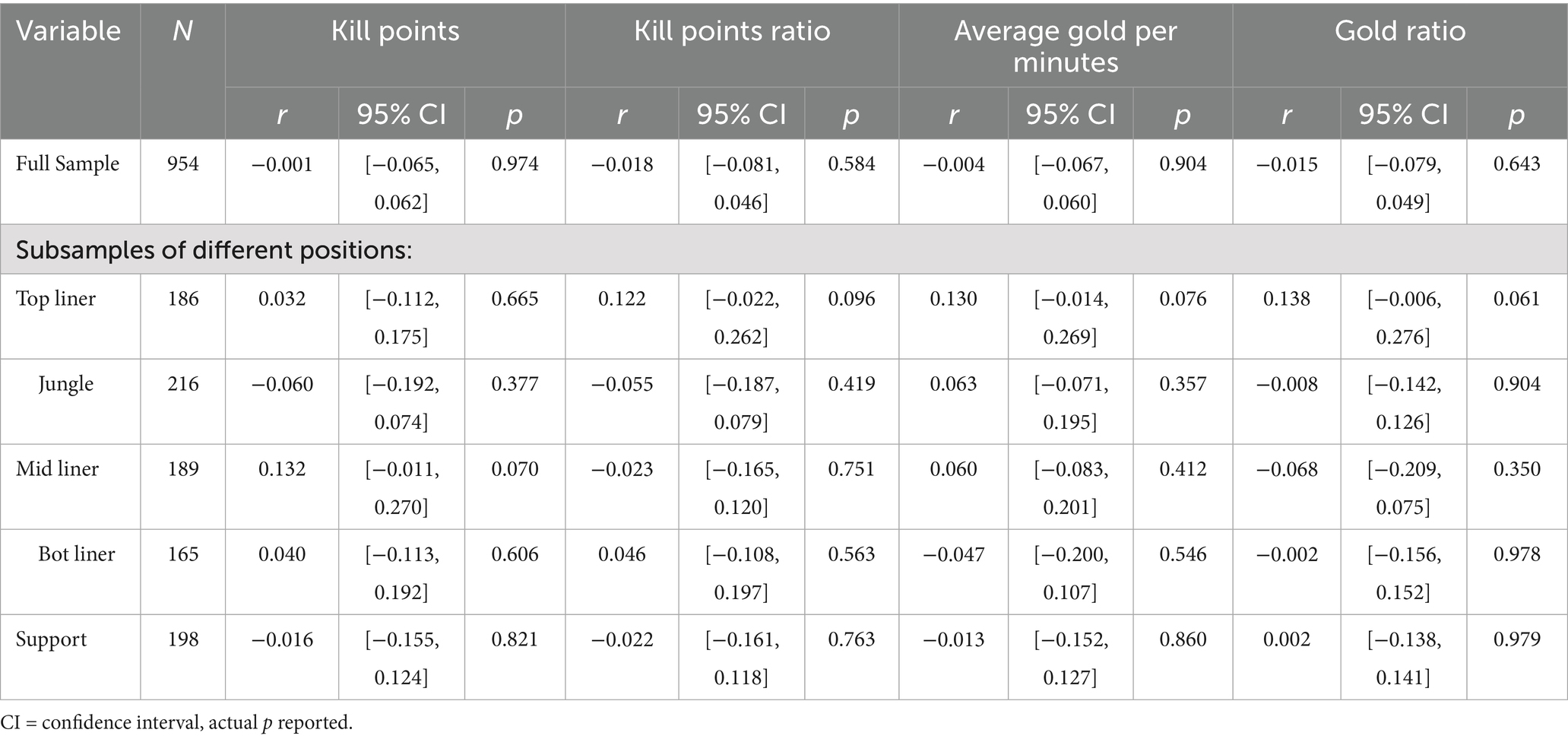Click the Full Sample row label
1568x739 pixels.
[68, 164]
